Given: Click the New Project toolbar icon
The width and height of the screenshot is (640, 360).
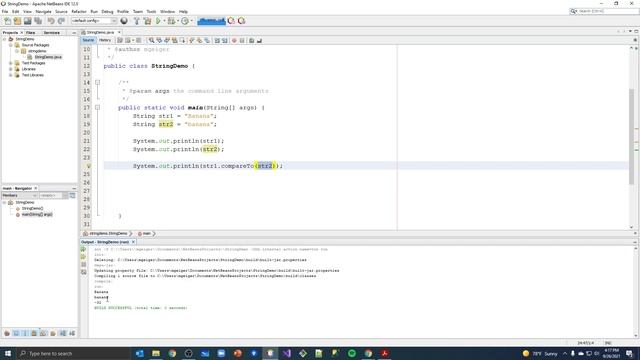Looking at the screenshot, I should tap(17, 21).
